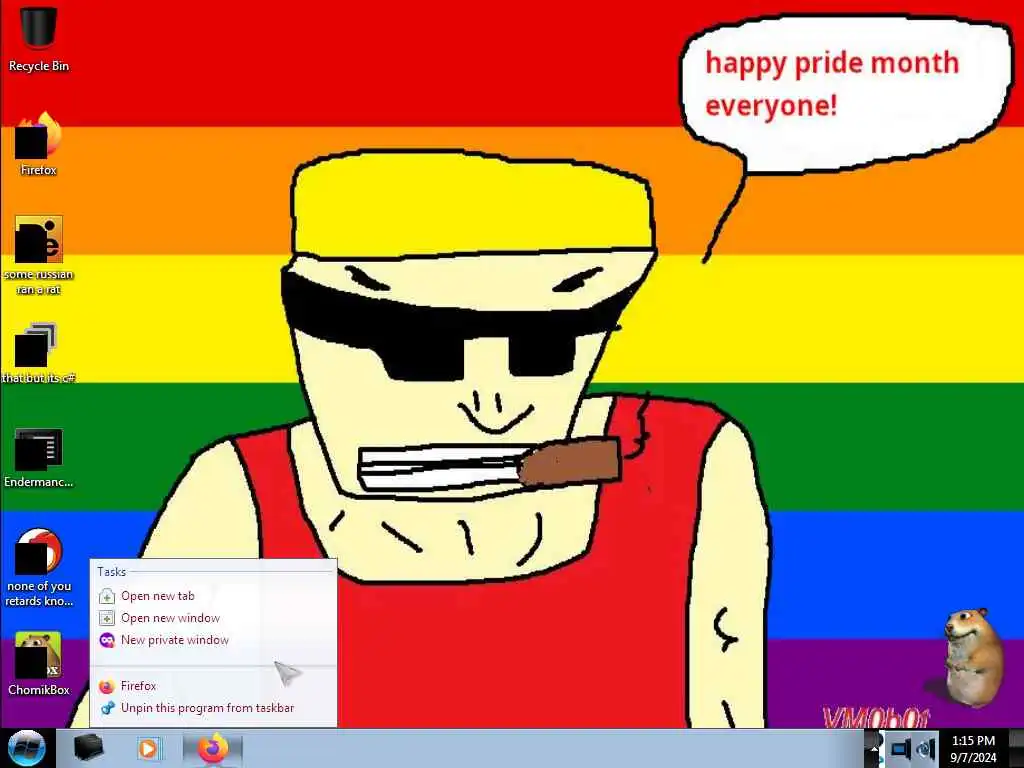Open the Recycle Bin desktop icon
Screen dimensions: 1024x768
(39, 37)
